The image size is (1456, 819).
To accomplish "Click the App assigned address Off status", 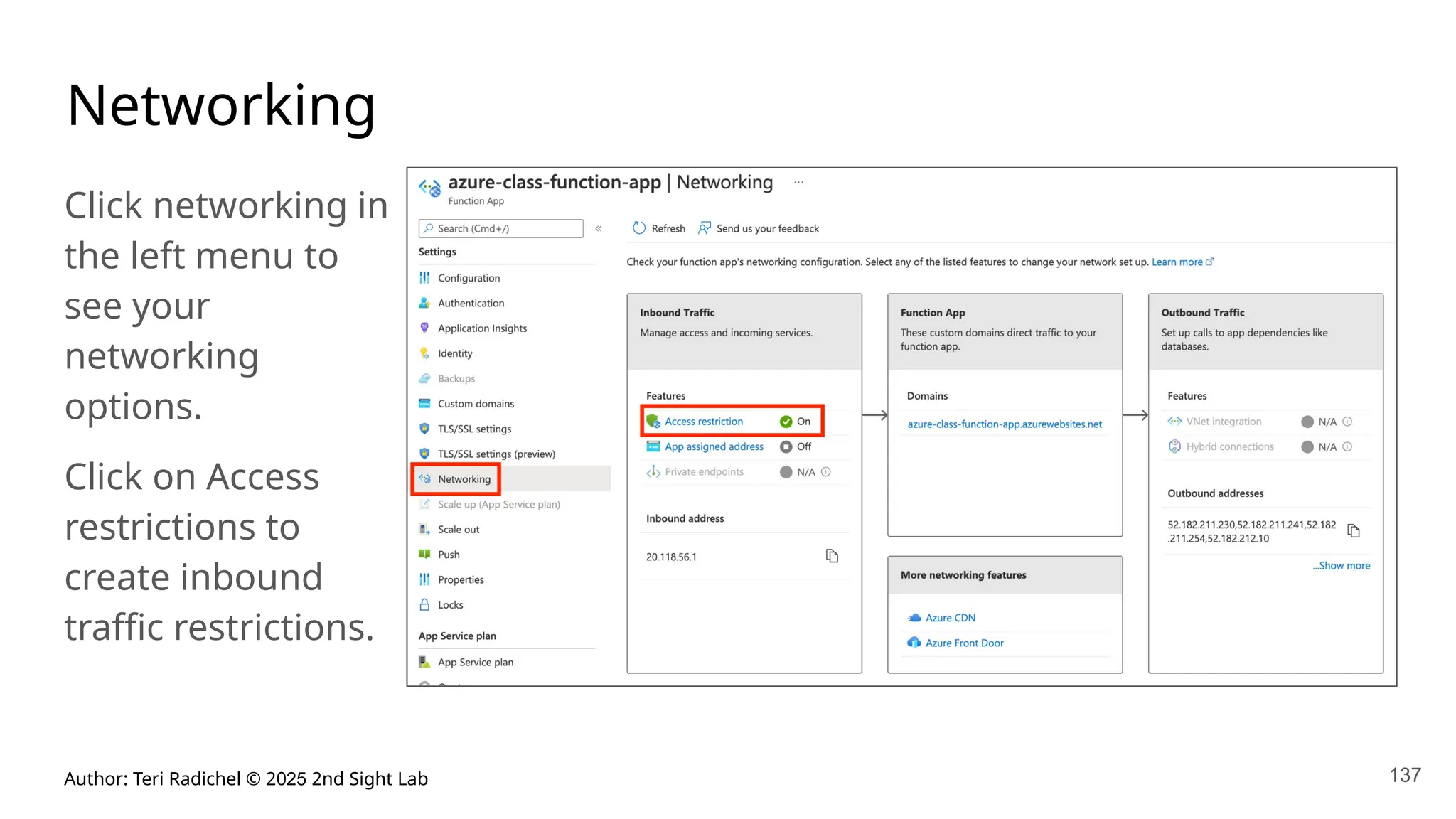I will pos(796,446).
